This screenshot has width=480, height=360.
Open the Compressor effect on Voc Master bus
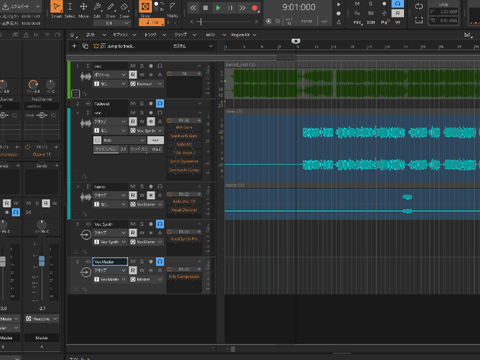tap(184, 277)
